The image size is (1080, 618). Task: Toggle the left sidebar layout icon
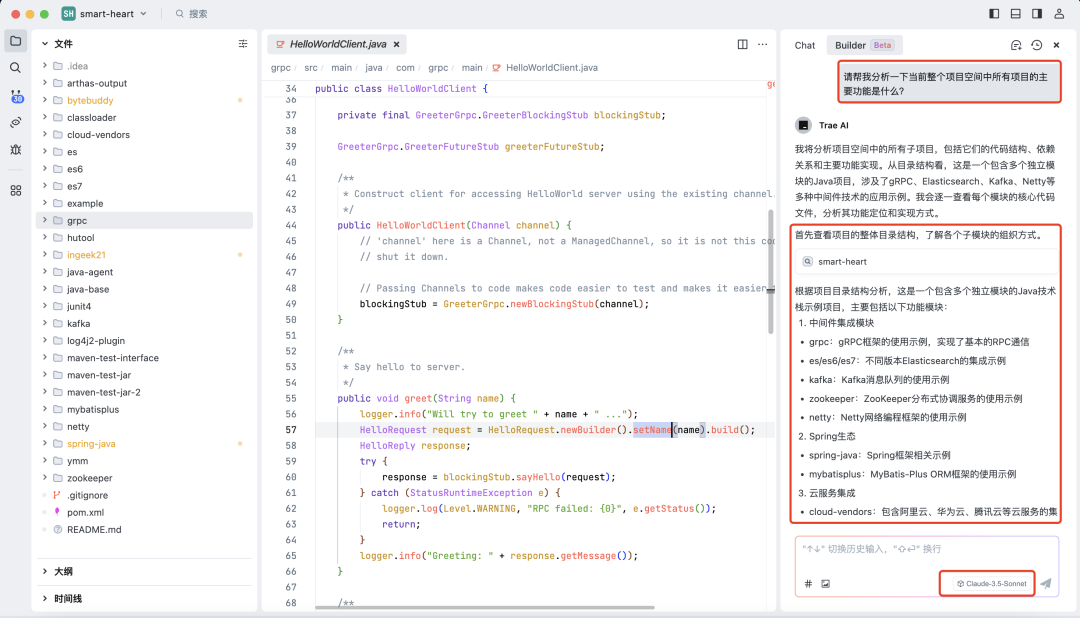(x=994, y=14)
